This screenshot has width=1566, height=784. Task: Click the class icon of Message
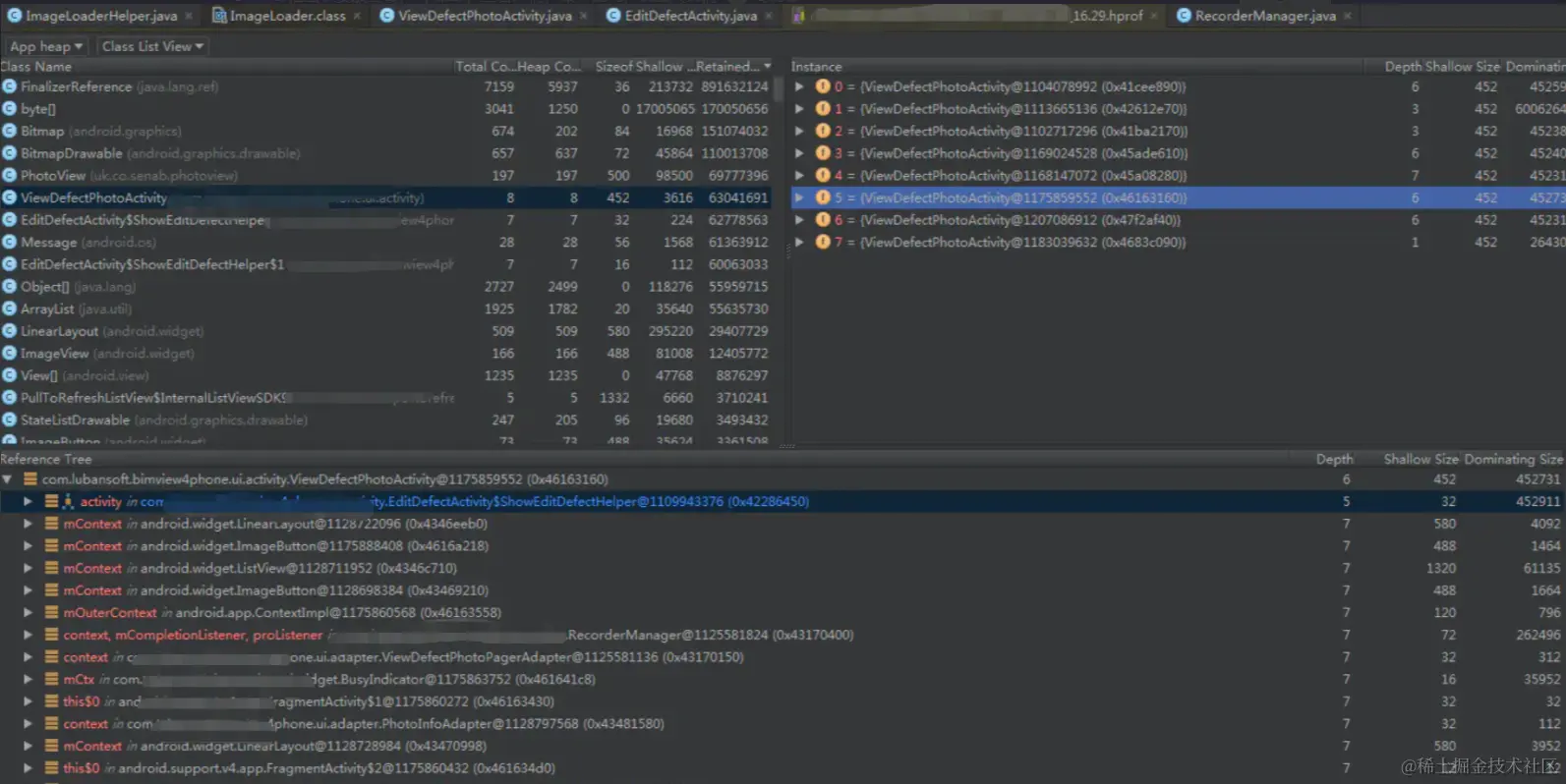tap(10, 242)
